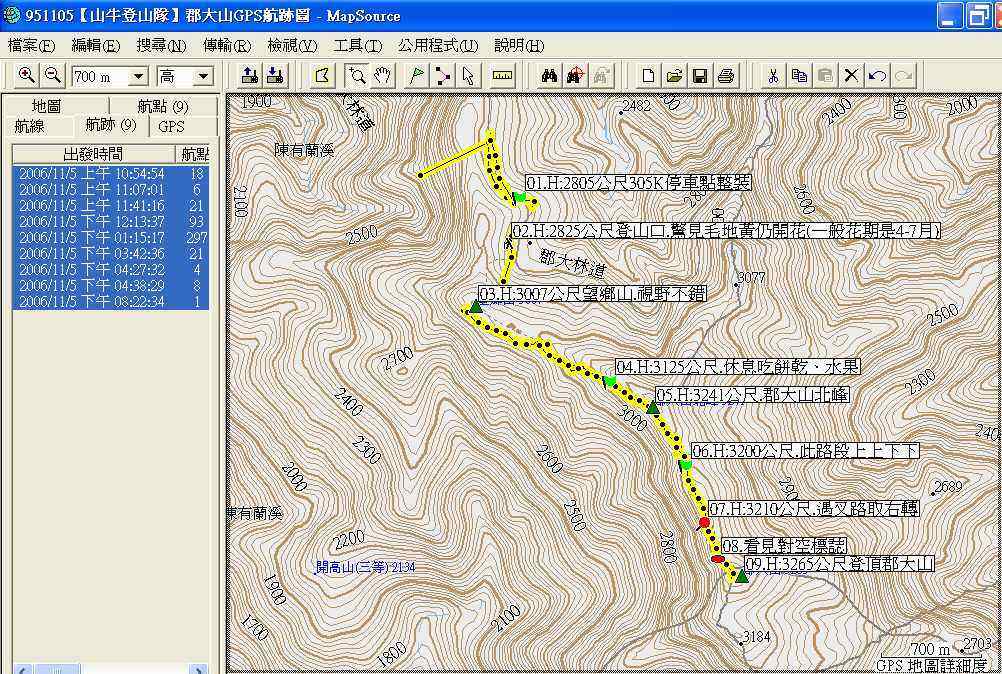Open the 檢視(V) menu
The image size is (1002, 674).
pyautogui.click(x=291, y=45)
